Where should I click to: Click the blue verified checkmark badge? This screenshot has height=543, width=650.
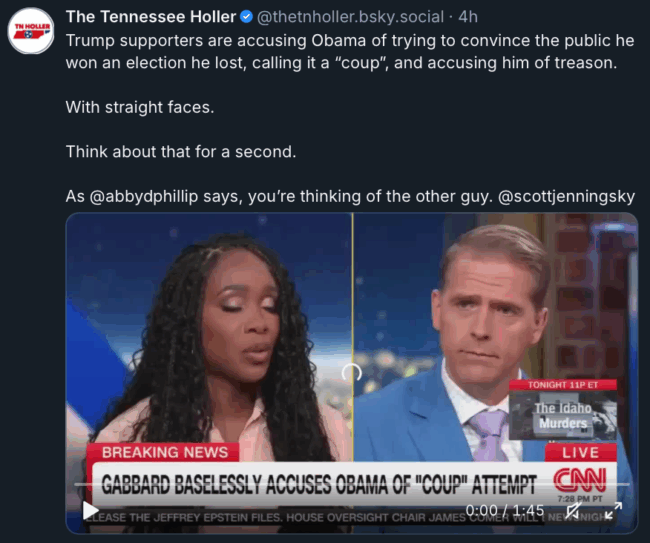tap(247, 17)
